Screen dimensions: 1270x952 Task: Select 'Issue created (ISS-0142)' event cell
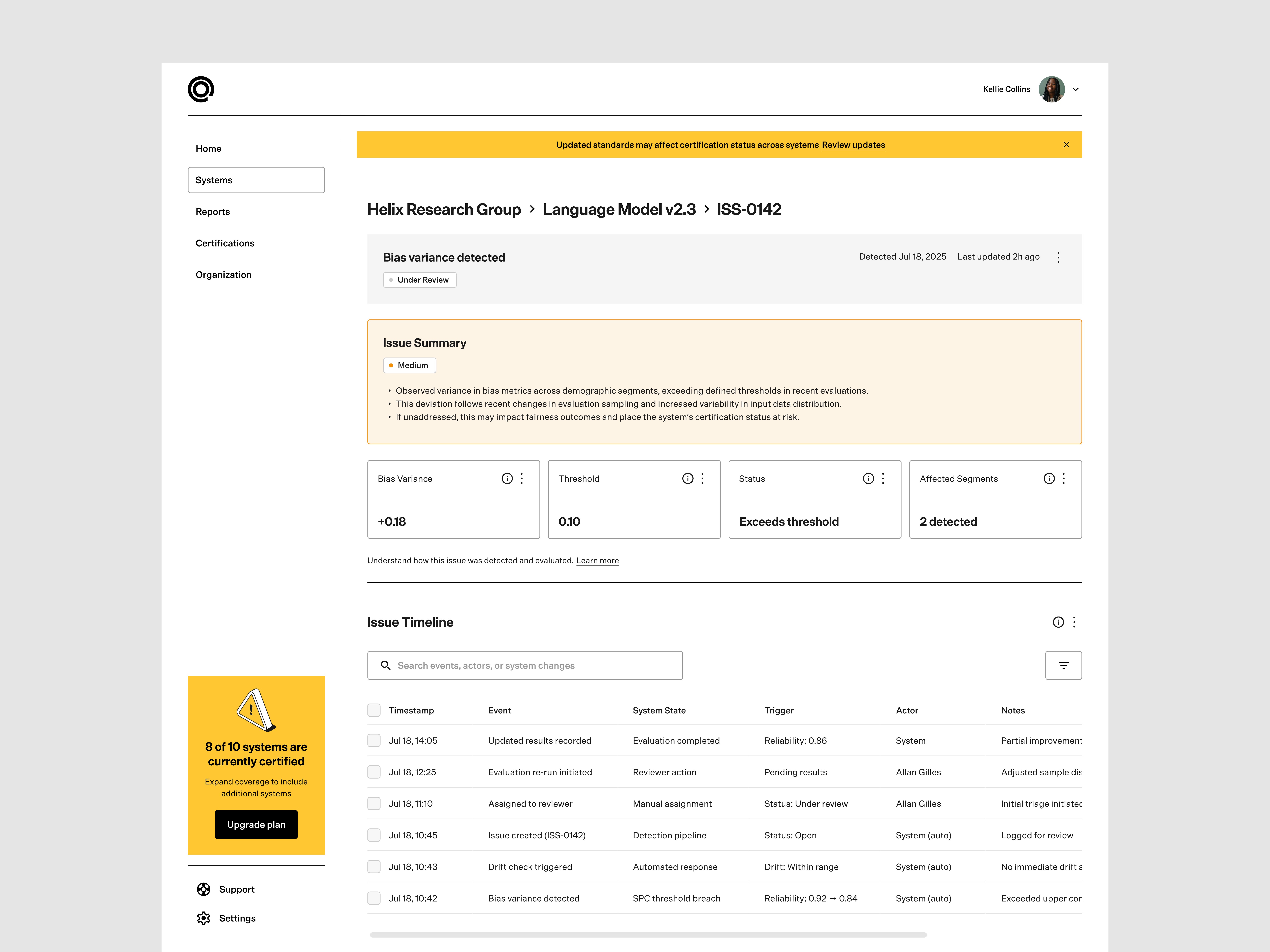pyautogui.click(x=537, y=835)
